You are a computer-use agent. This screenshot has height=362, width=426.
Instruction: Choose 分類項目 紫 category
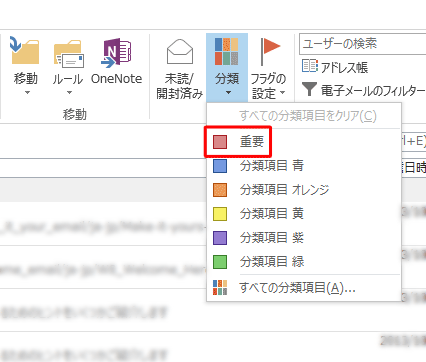click(304, 238)
